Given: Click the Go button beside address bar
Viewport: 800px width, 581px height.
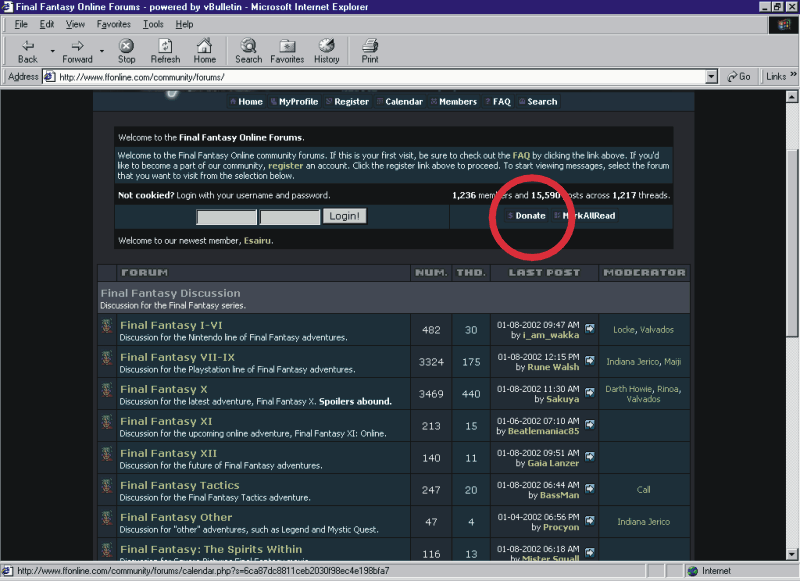Looking at the screenshot, I should click(x=739, y=77).
